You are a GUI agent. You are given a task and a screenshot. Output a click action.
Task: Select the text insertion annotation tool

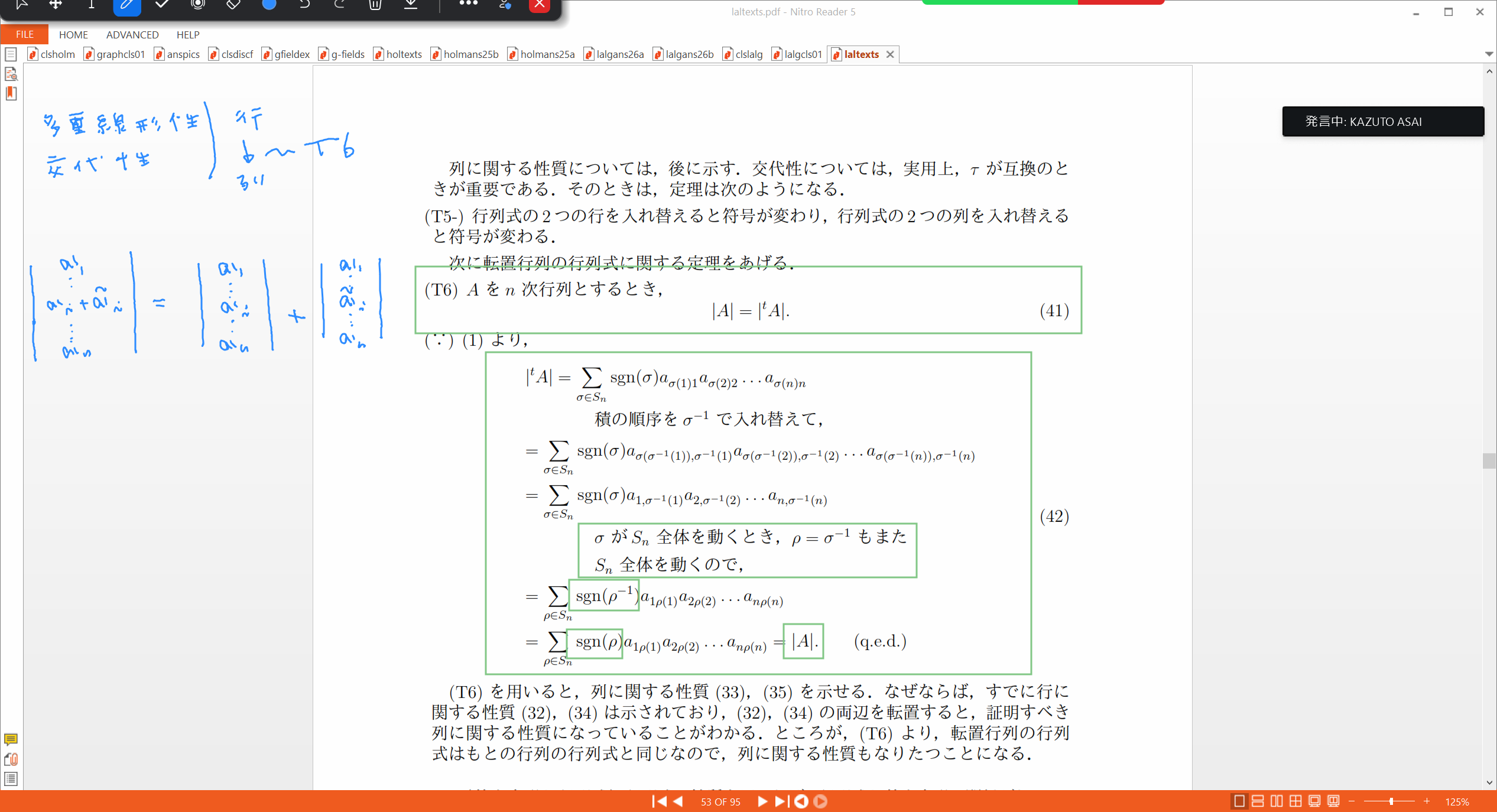pyautogui.click(x=91, y=5)
